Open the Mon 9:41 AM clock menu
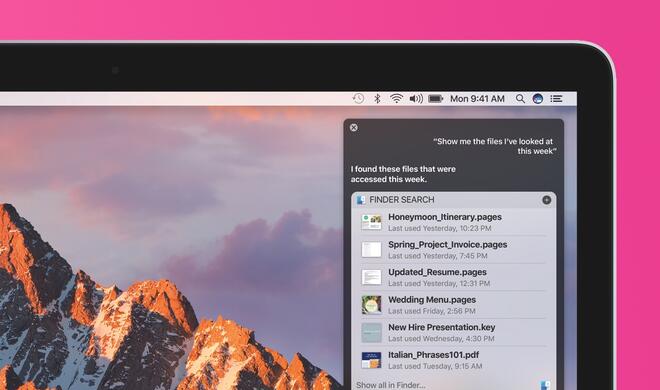The image size is (660, 390). [x=477, y=98]
